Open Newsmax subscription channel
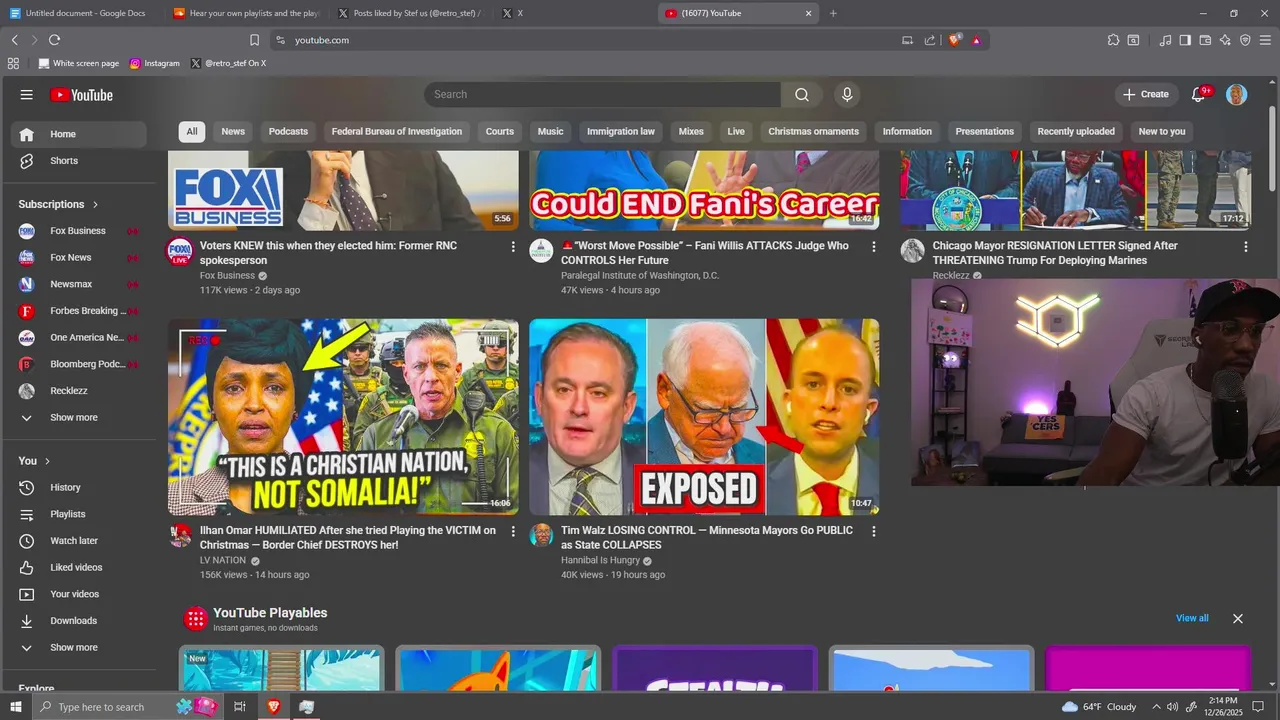Viewport: 1280px width, 720px height. pos(78,284)
